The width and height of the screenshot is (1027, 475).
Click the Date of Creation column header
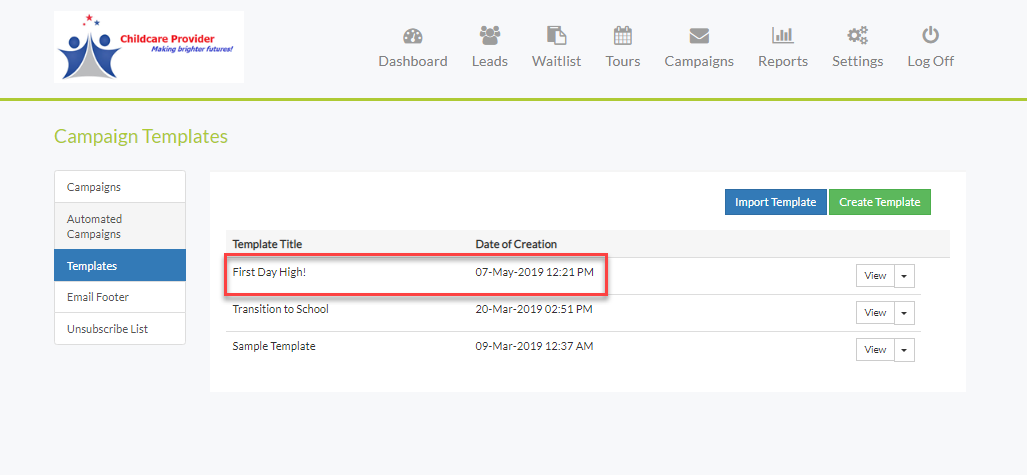pyautogui.click(x=516, y=244)
